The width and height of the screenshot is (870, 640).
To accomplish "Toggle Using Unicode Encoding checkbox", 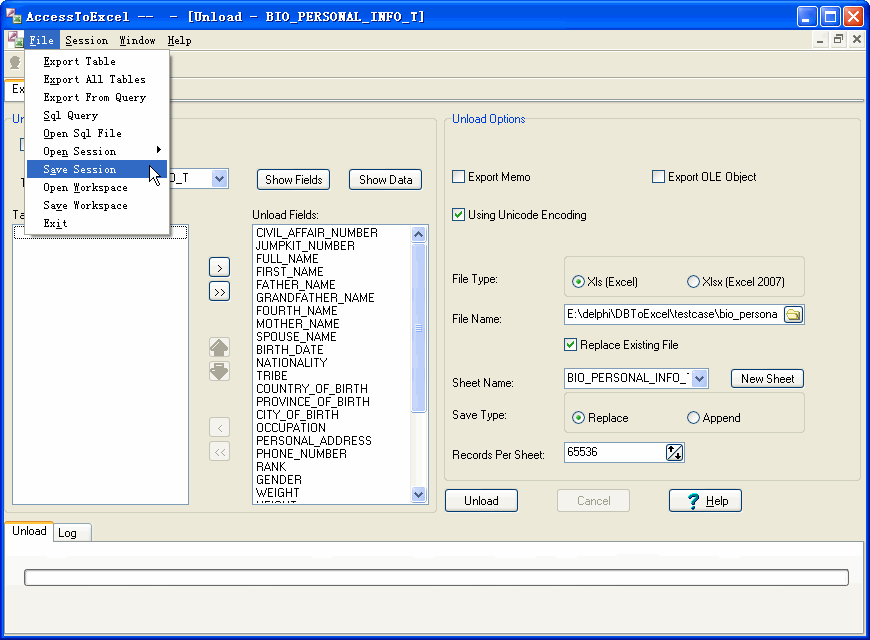I will [x=458, y=215].
